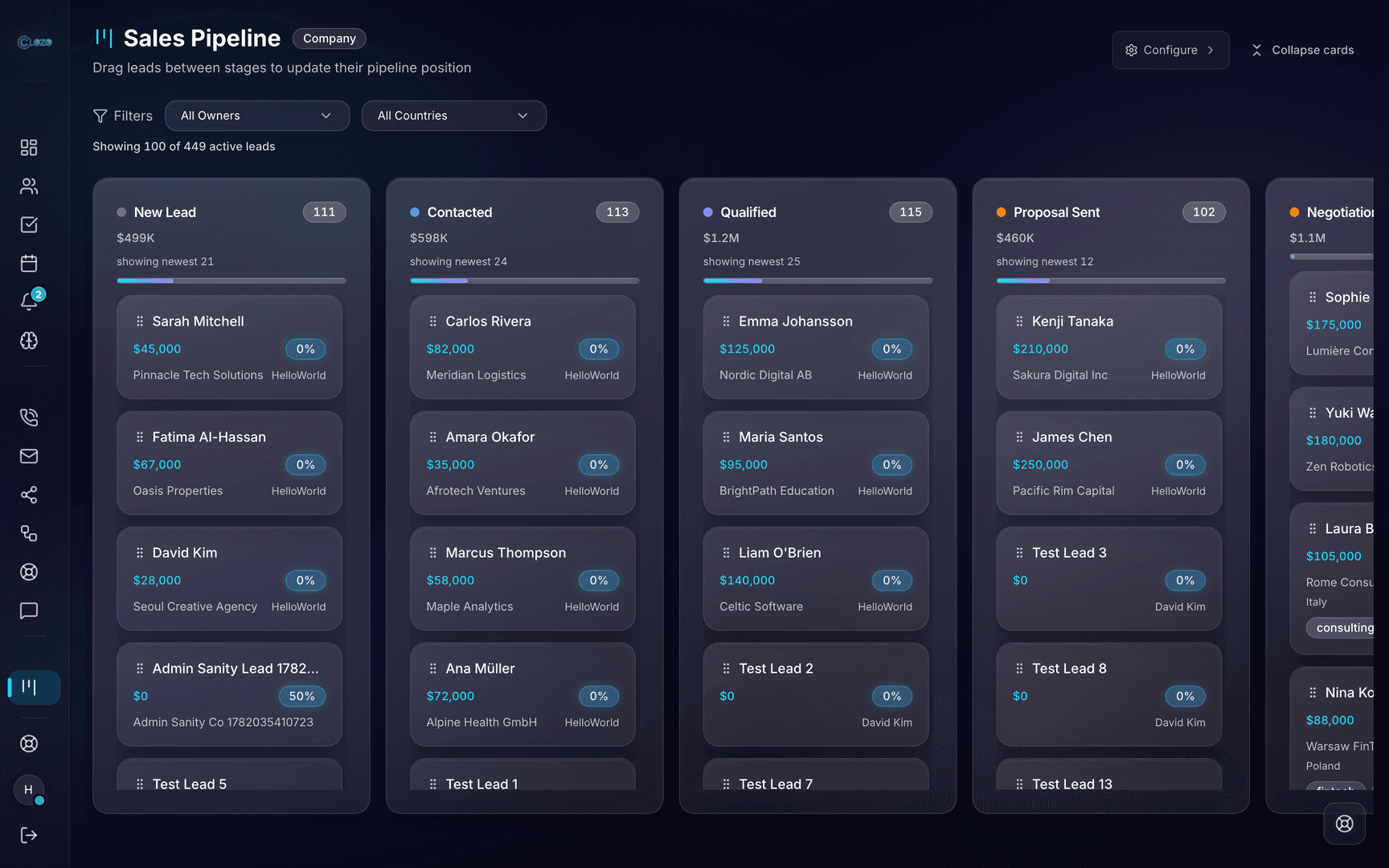Screen dimensions: 1389x868
Task: Click the consulting tag on Laura card
Action: [x=1341, y=628]
